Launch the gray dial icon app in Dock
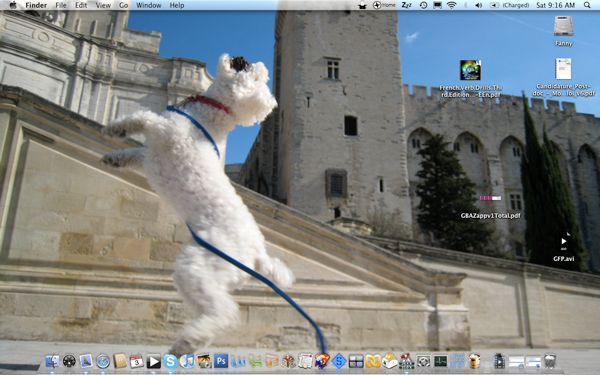 tap(423, 361)
